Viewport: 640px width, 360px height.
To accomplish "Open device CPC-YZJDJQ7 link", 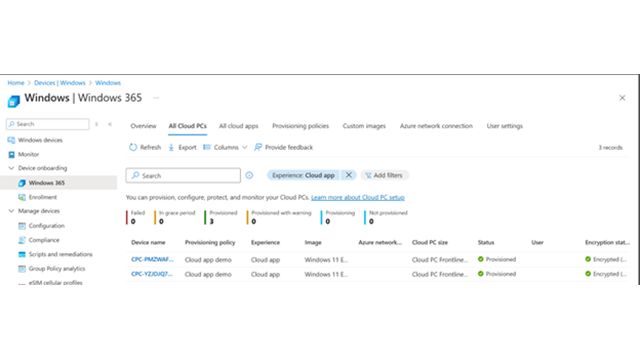I will tap(152, 274).
